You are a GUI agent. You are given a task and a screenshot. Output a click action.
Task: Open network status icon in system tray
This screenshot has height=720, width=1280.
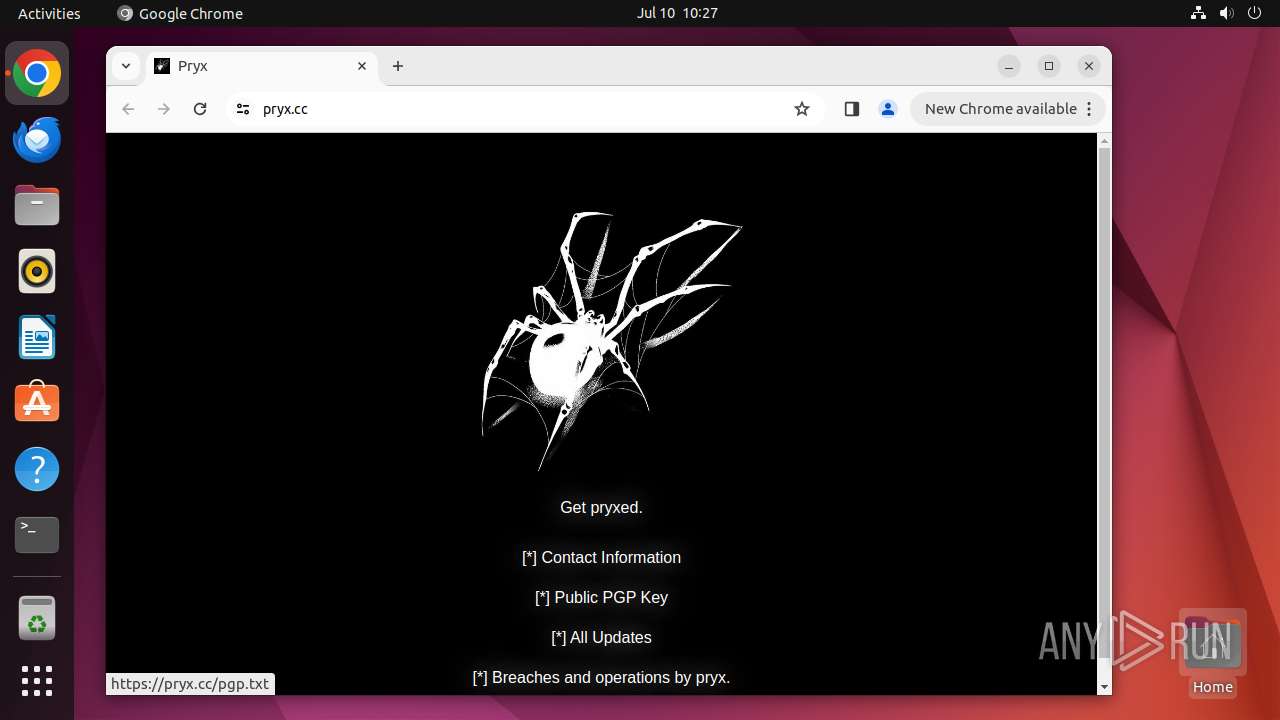1199,13
